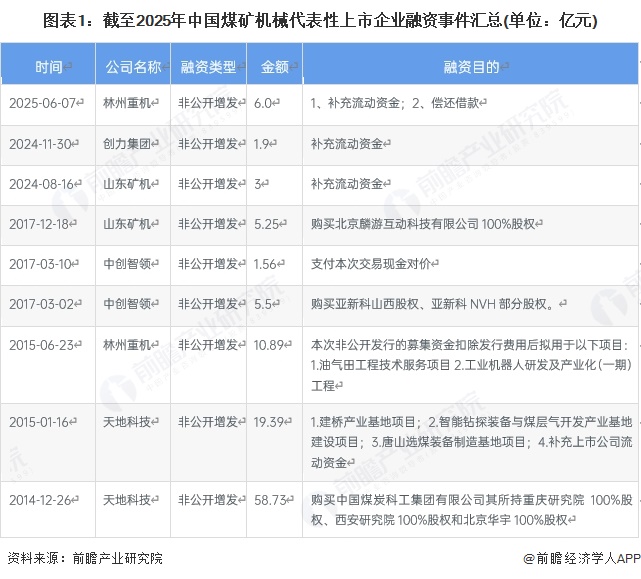Click the 前瞻经济学人APP logo icon
Viewport: 641px width, 579px height.
(x=528, y=559)
